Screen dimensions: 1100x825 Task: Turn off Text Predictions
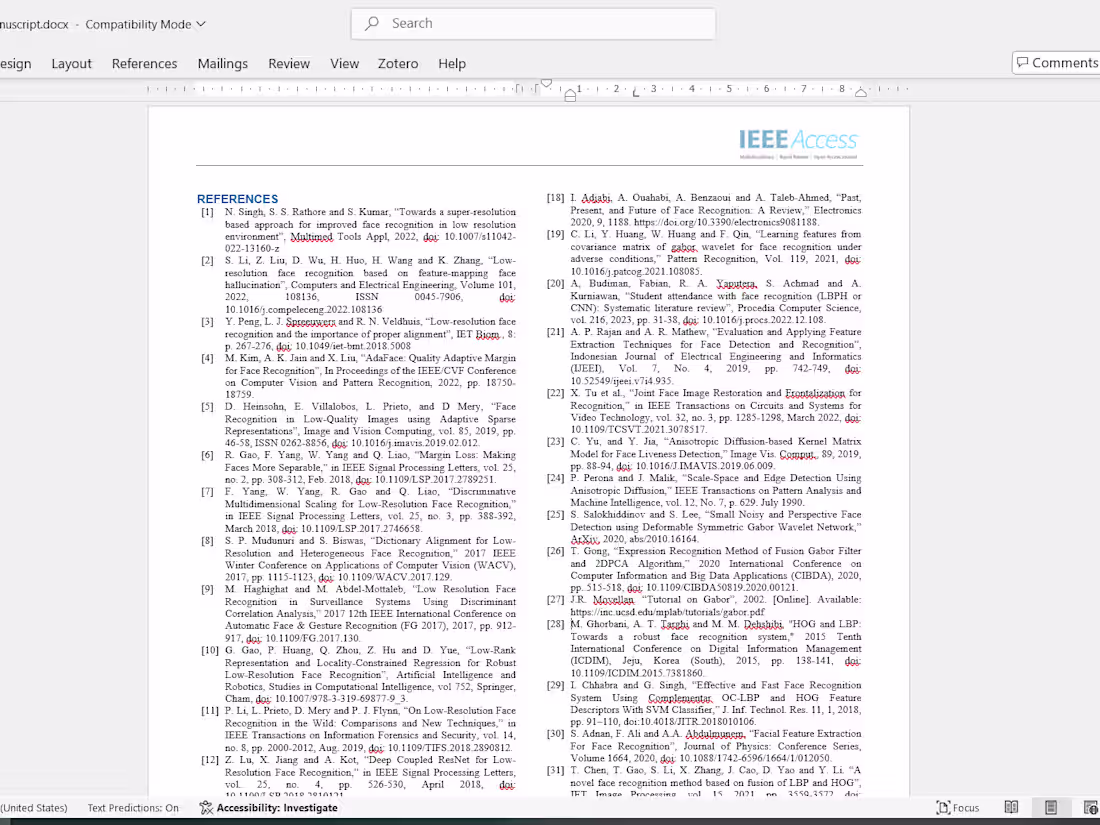tap(133, 807)
